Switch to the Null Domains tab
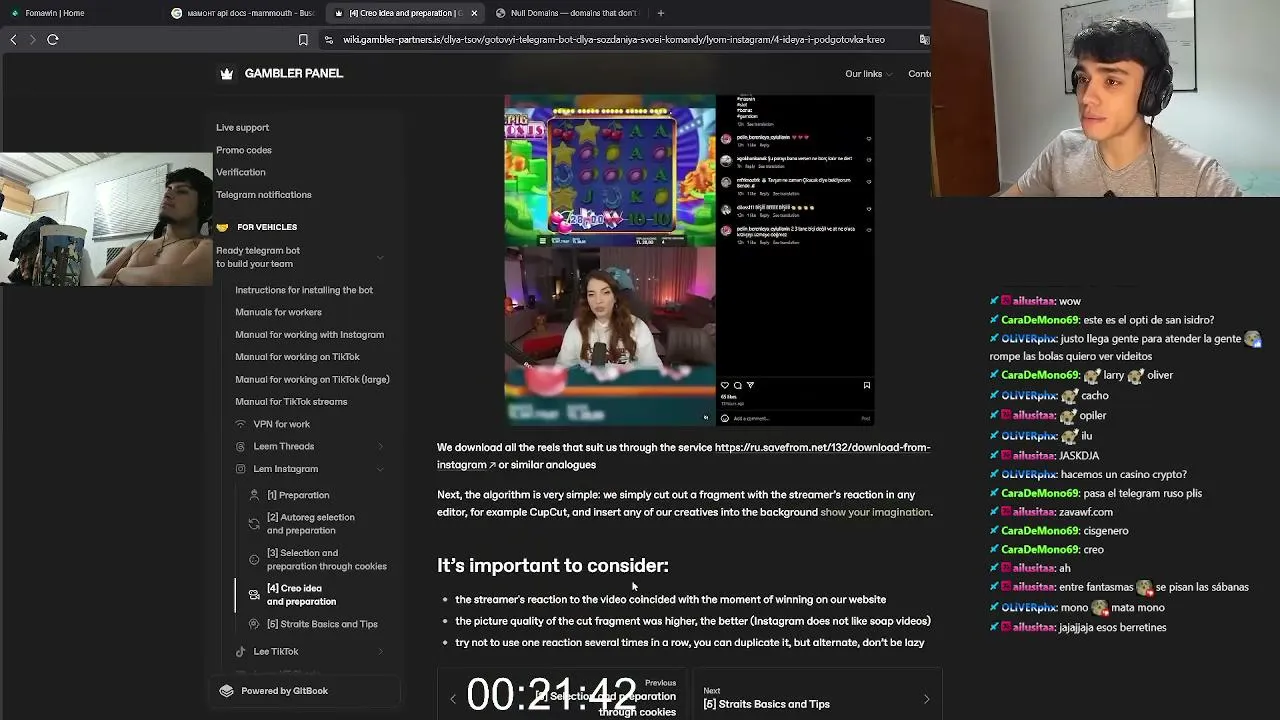This screenshot has width=1280, height=720. (567, 13)
